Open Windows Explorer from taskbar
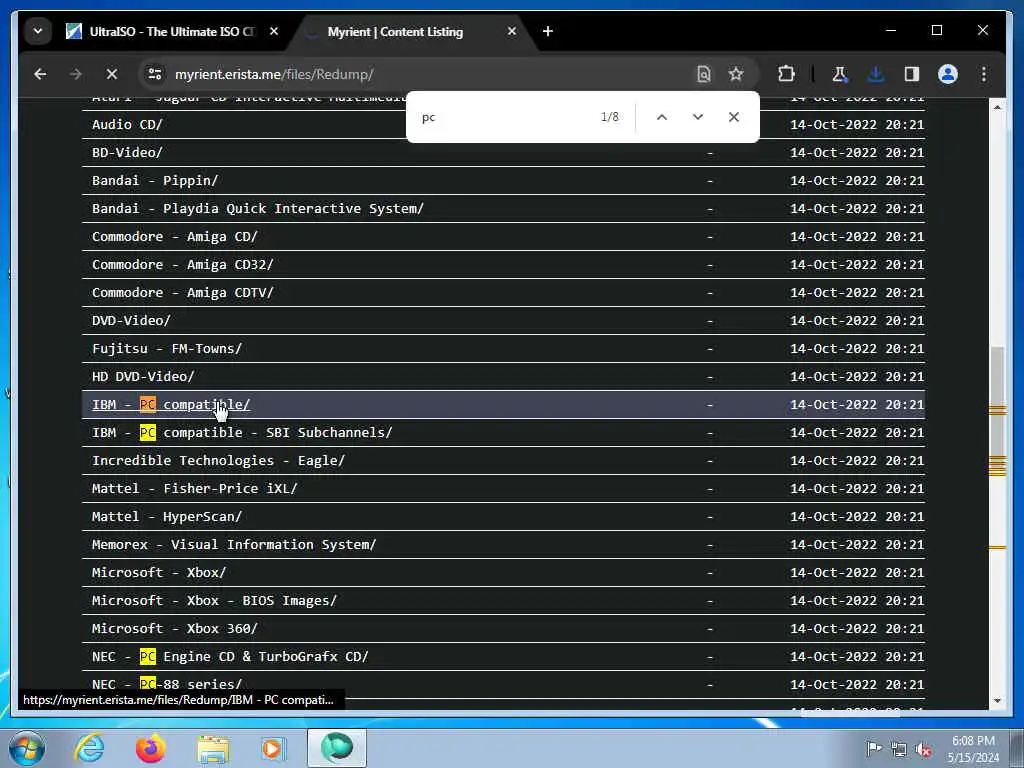 pos(213,748)
